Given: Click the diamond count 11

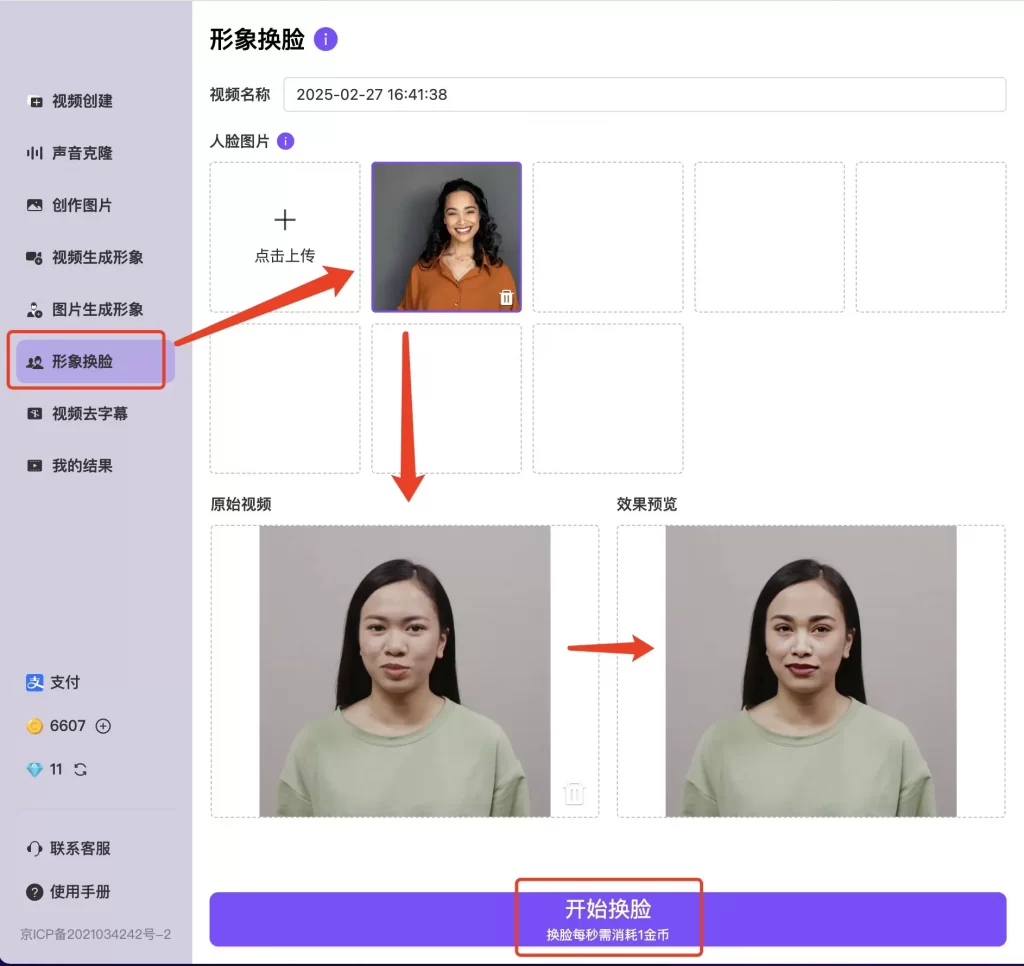Looking at the screenshot, I should point(56,769).
